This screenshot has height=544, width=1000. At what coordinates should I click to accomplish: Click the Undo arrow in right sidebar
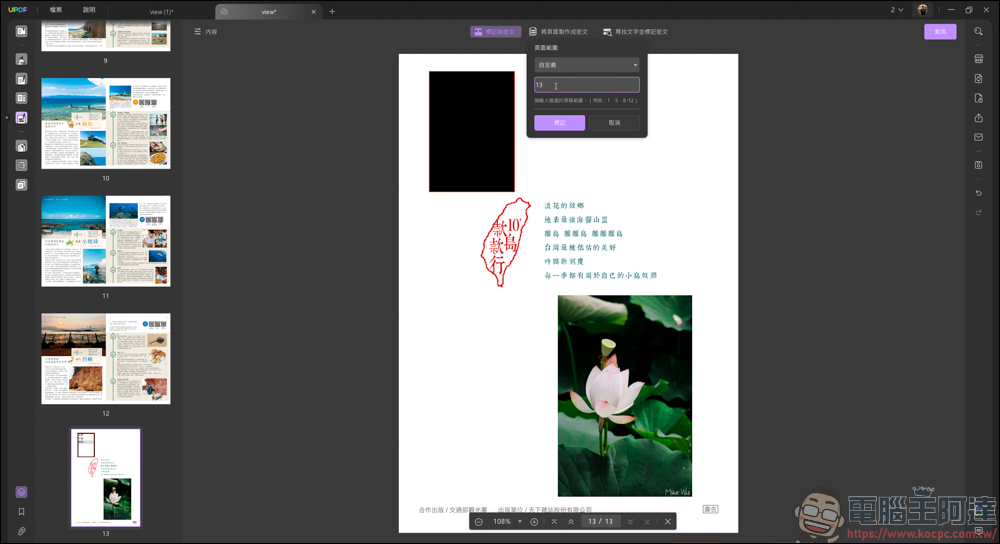[978, 193]
